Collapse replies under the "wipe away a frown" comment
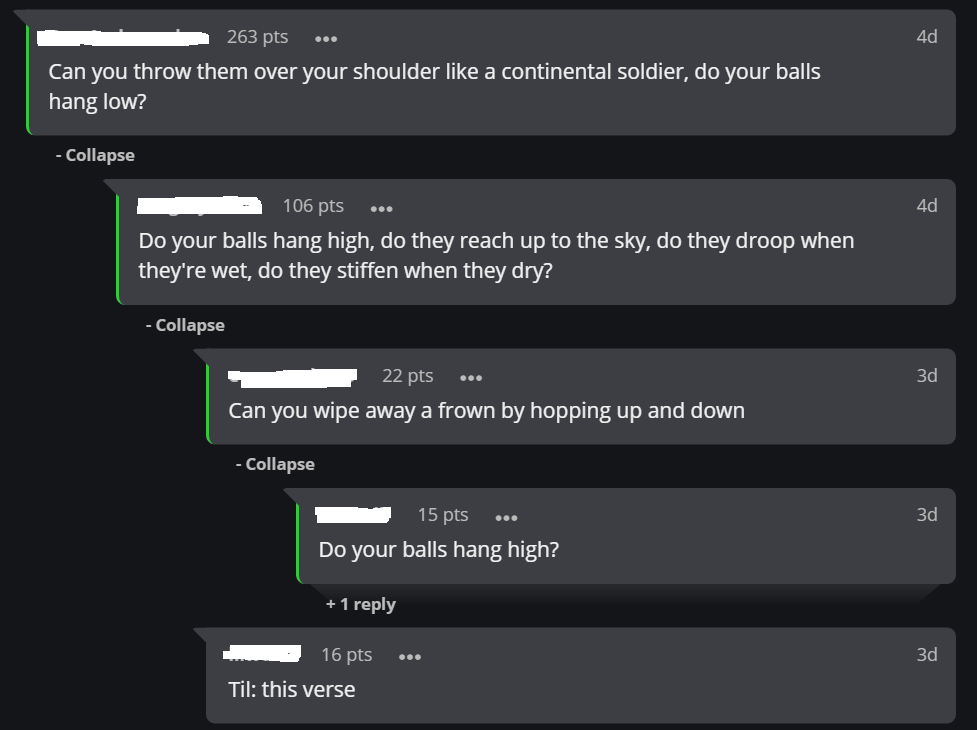This screenshot has height=730, width=977. [275, 464]
